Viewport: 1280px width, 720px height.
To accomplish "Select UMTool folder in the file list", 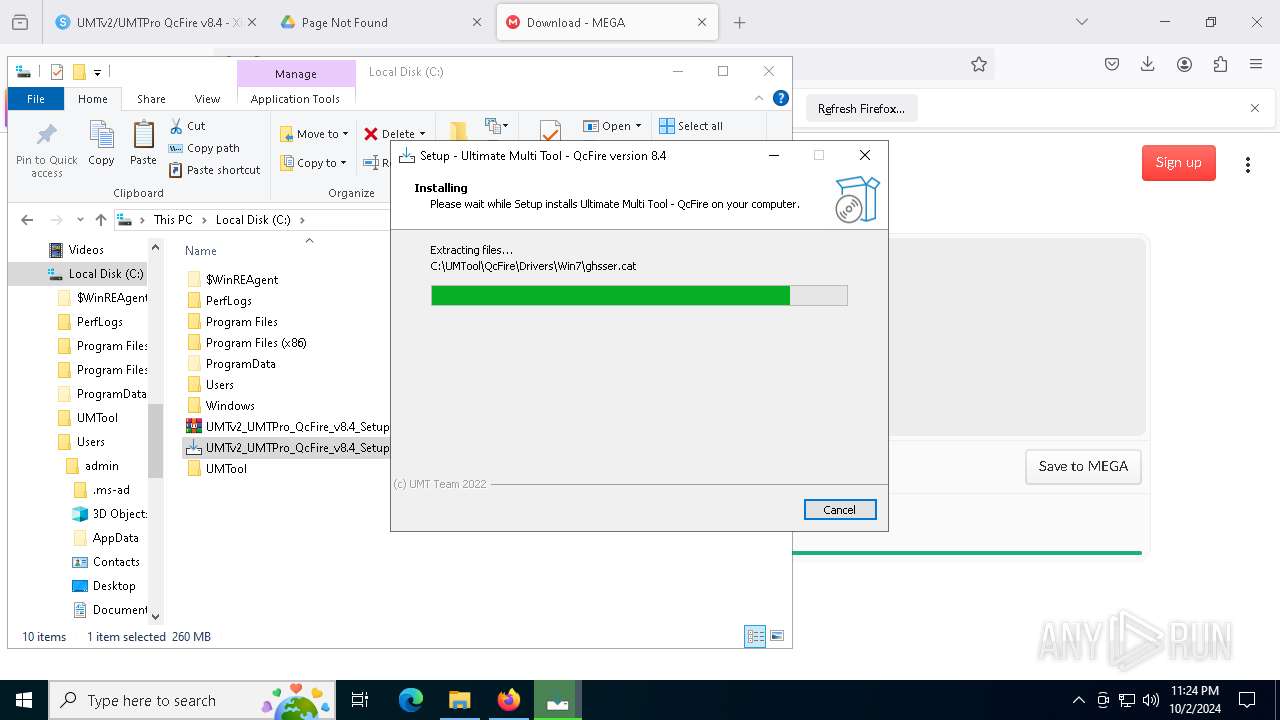I will click(x=226, y=469).
